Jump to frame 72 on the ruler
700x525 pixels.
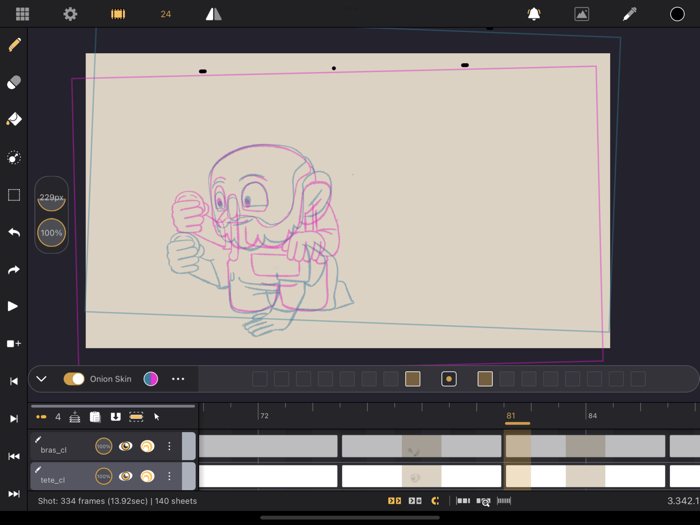click(264, 416)
